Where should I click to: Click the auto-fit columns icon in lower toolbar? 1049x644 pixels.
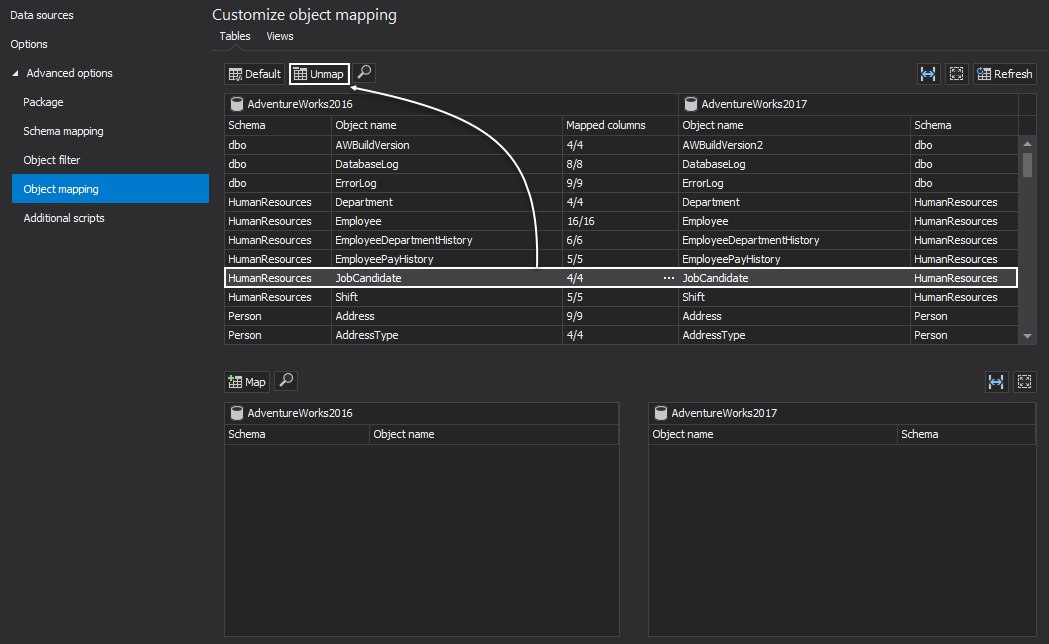pos(996,381)
